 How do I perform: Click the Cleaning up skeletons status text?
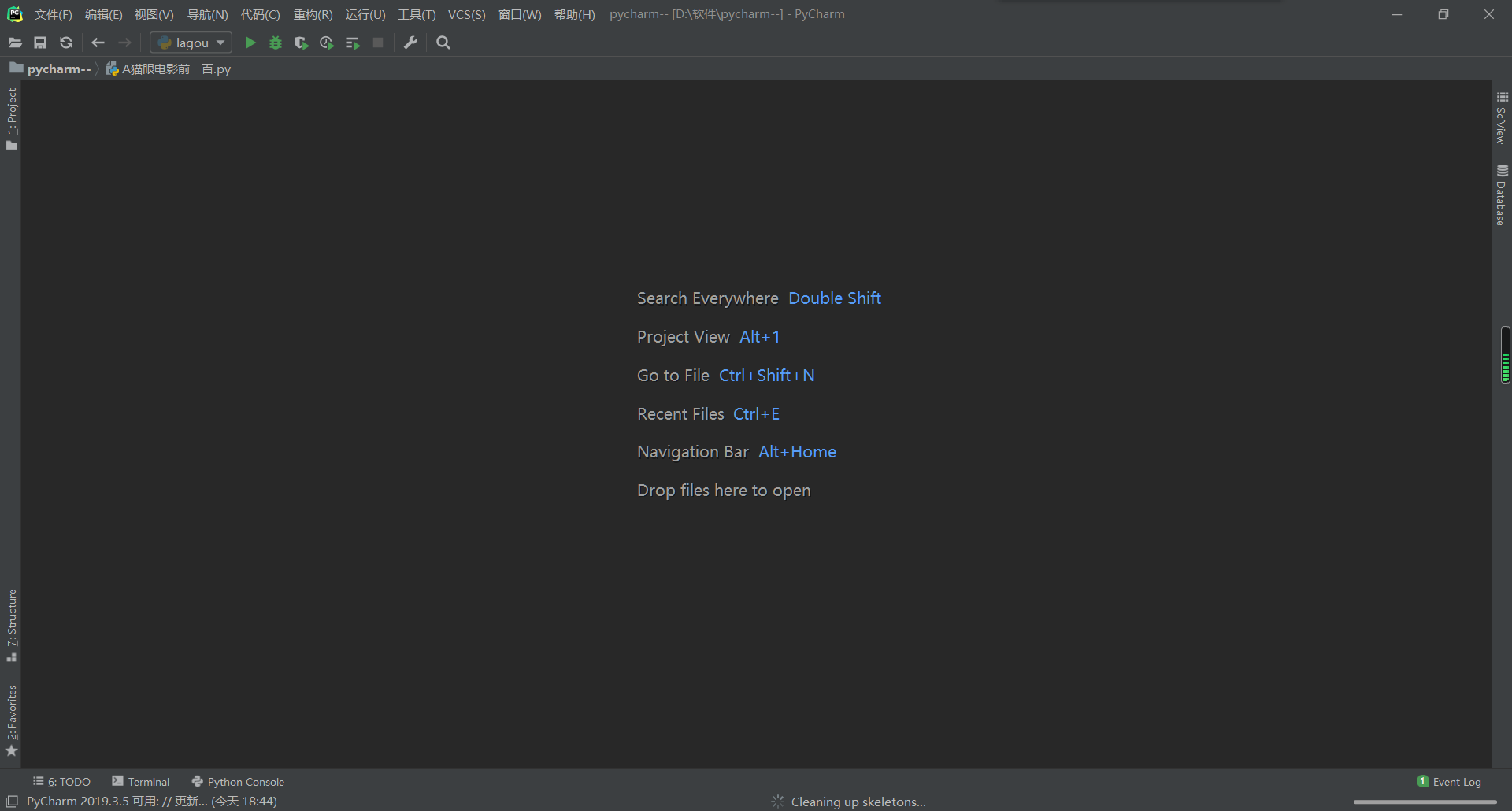pos(858,802)
